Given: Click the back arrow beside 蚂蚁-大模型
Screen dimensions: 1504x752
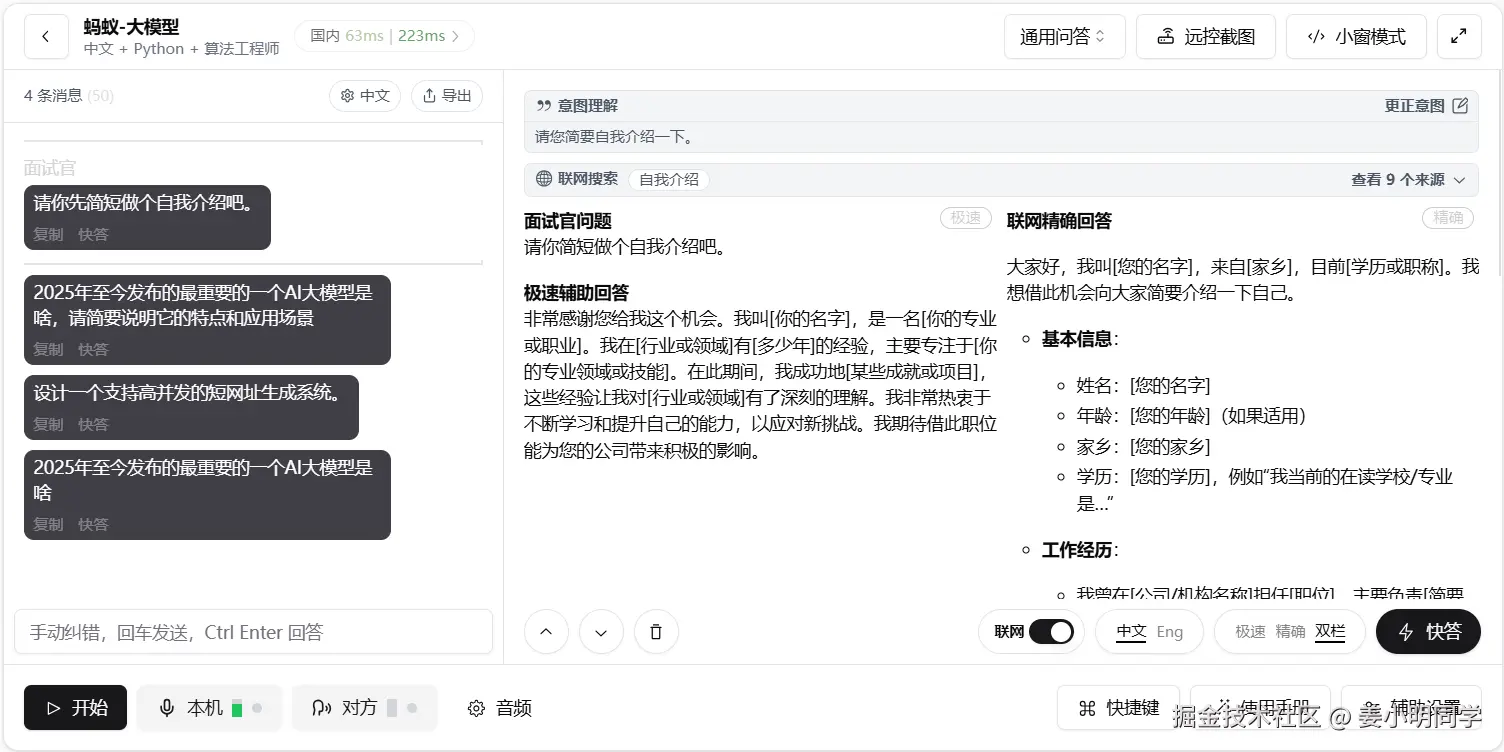Looking at the screenshot, I should 46,35.
